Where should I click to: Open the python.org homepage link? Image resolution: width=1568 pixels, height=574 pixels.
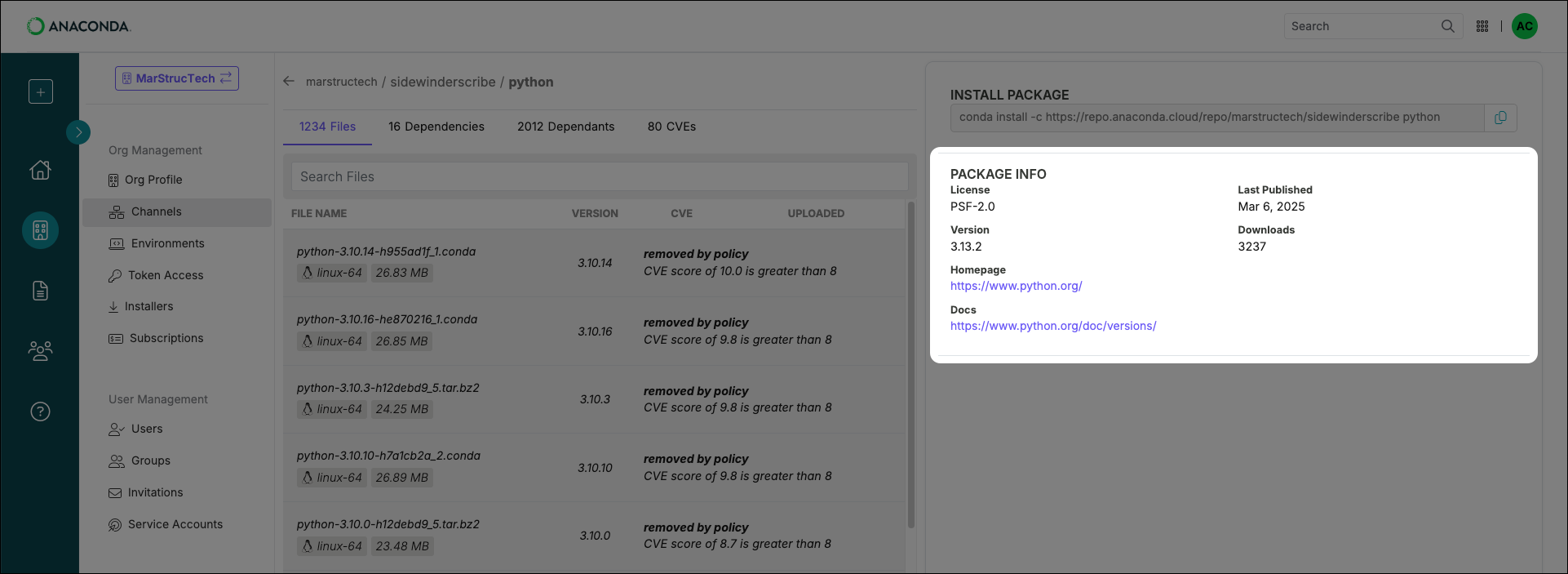(1017, 286)
